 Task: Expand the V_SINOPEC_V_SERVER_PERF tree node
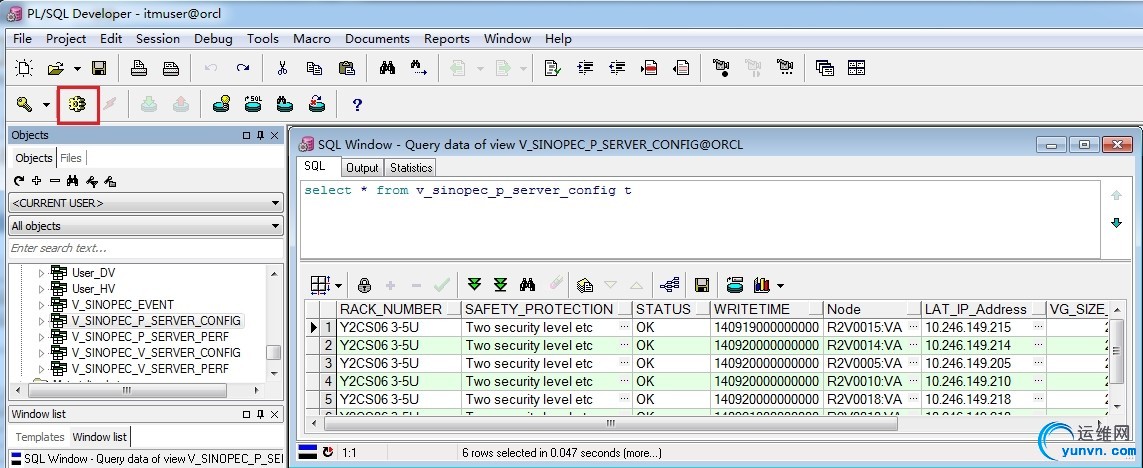click(x=42, y=369)
